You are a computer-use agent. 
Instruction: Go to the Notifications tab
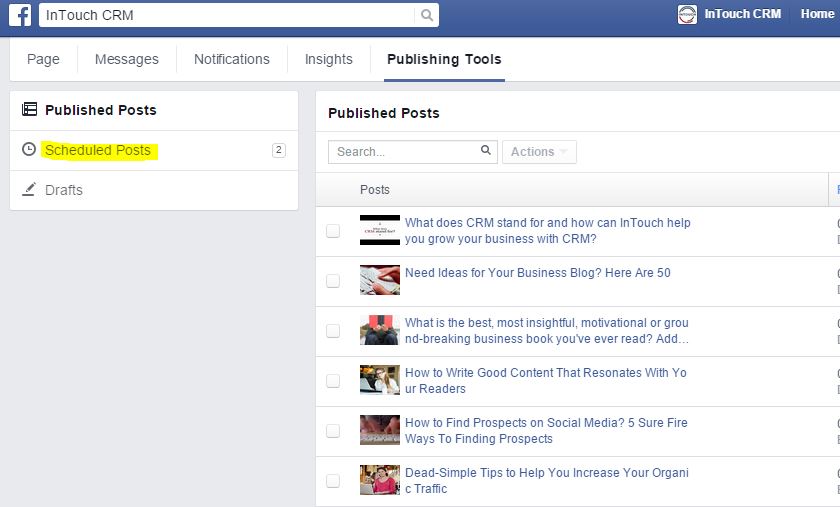click(231, 59)
